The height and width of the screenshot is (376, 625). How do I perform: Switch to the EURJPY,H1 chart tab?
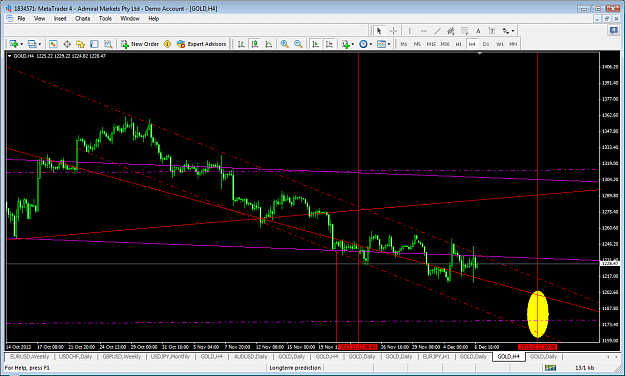pos(436,356)
